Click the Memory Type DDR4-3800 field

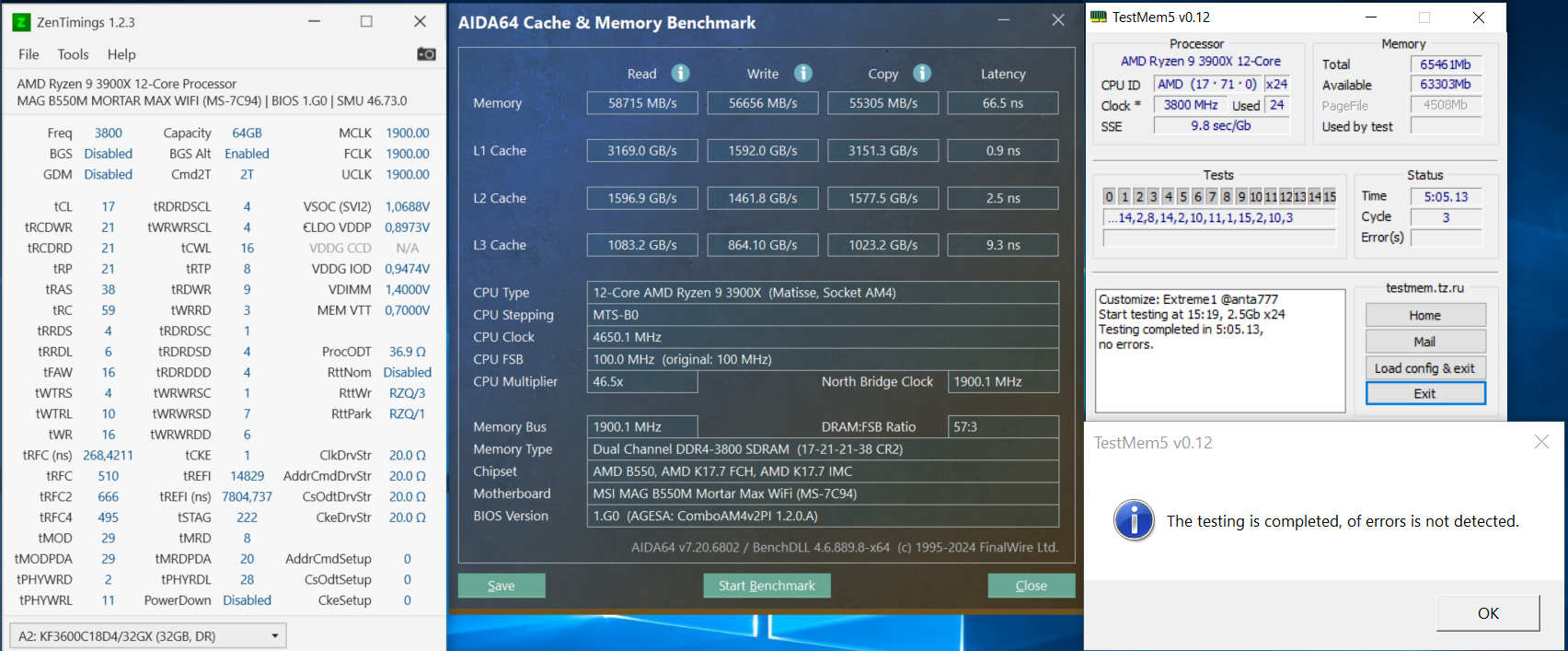[x=823, y=449]
